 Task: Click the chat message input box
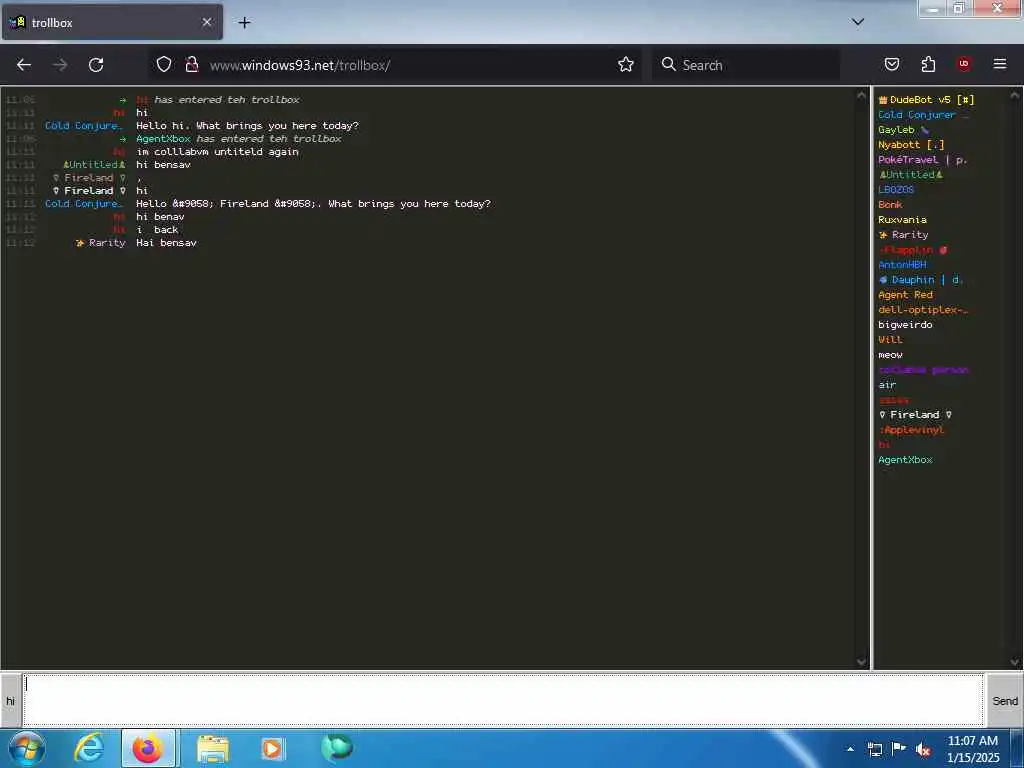point(503,700)
